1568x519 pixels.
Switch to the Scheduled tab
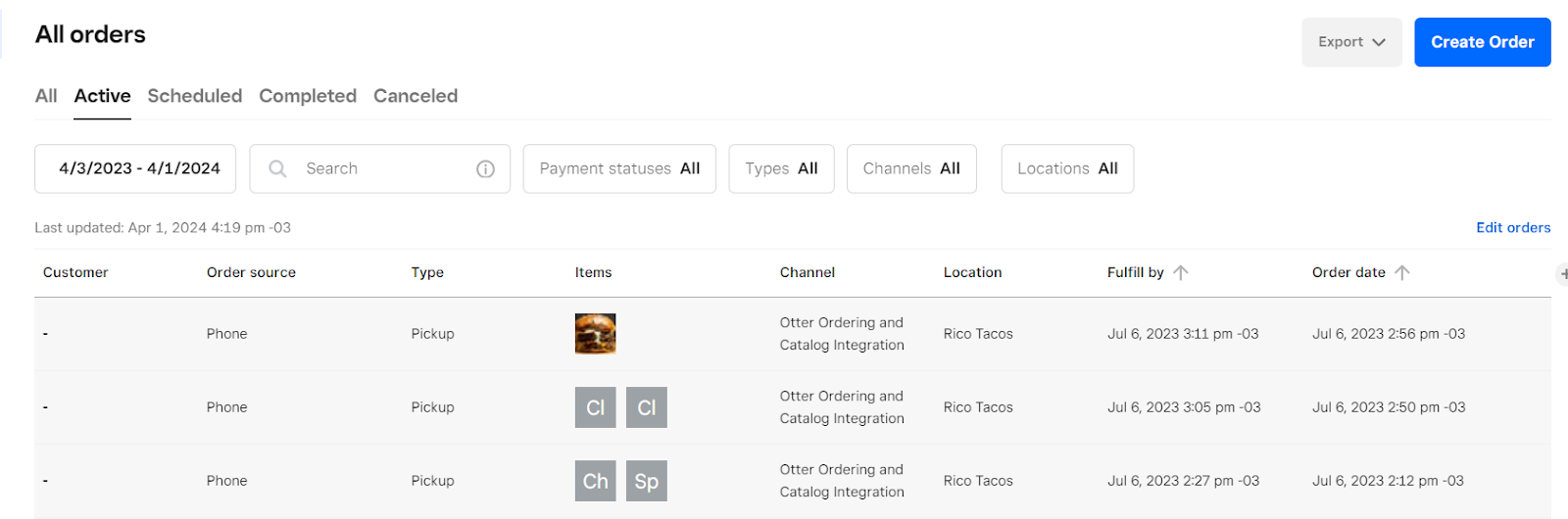tap(195, 96)
